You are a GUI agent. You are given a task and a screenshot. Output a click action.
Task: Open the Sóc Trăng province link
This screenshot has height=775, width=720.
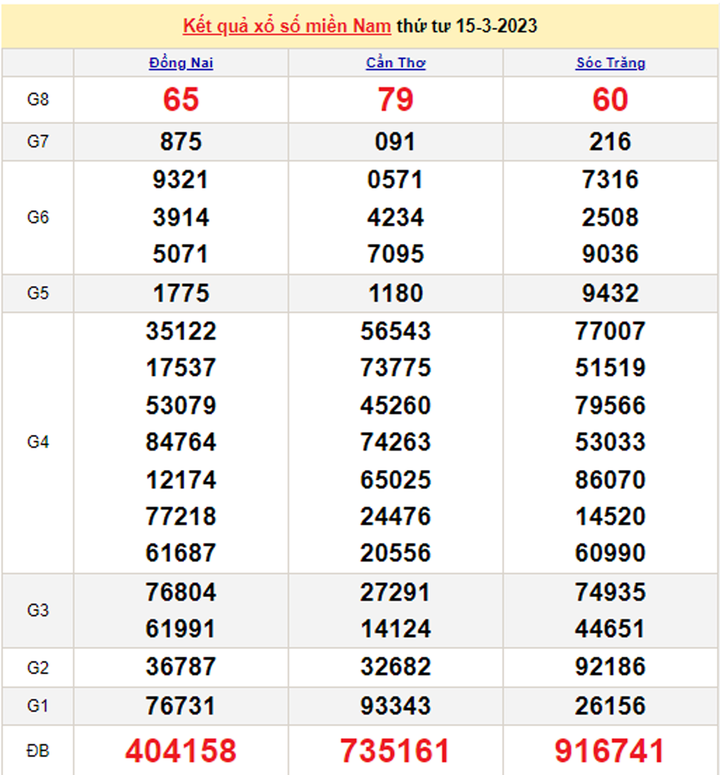pos(610,63)
